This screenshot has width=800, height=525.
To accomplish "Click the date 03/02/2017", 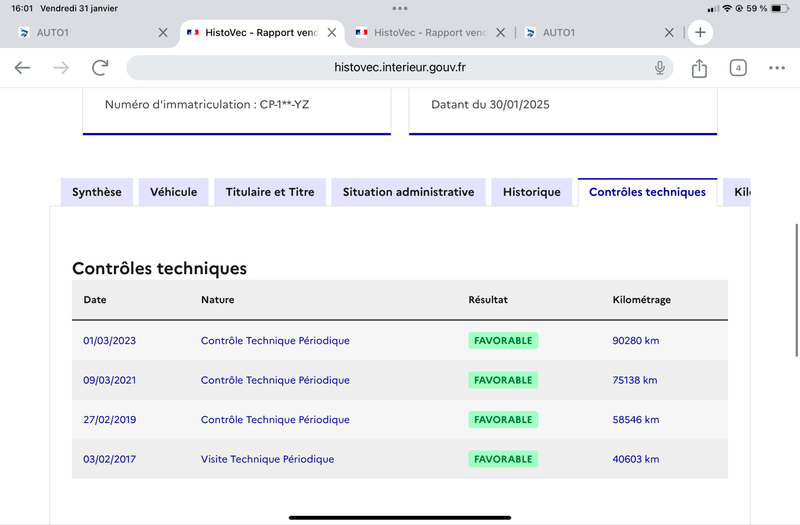I will coord(110,459).
